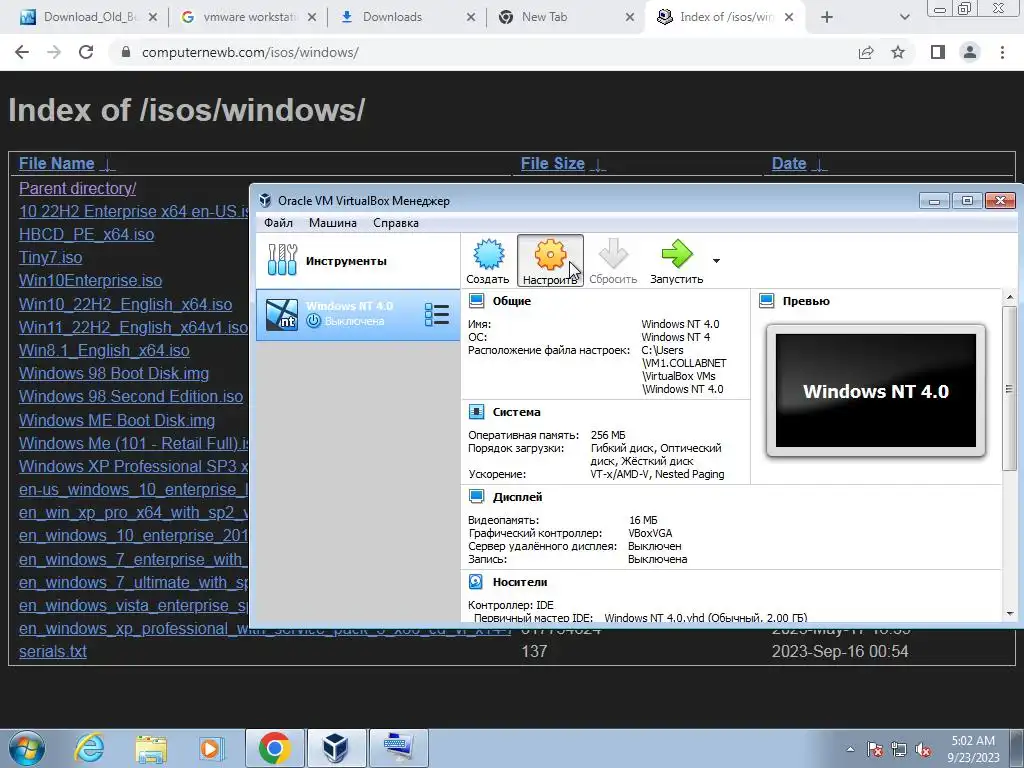Open the Файл menu
1024x768 pixels.
(x=278, y=223)
